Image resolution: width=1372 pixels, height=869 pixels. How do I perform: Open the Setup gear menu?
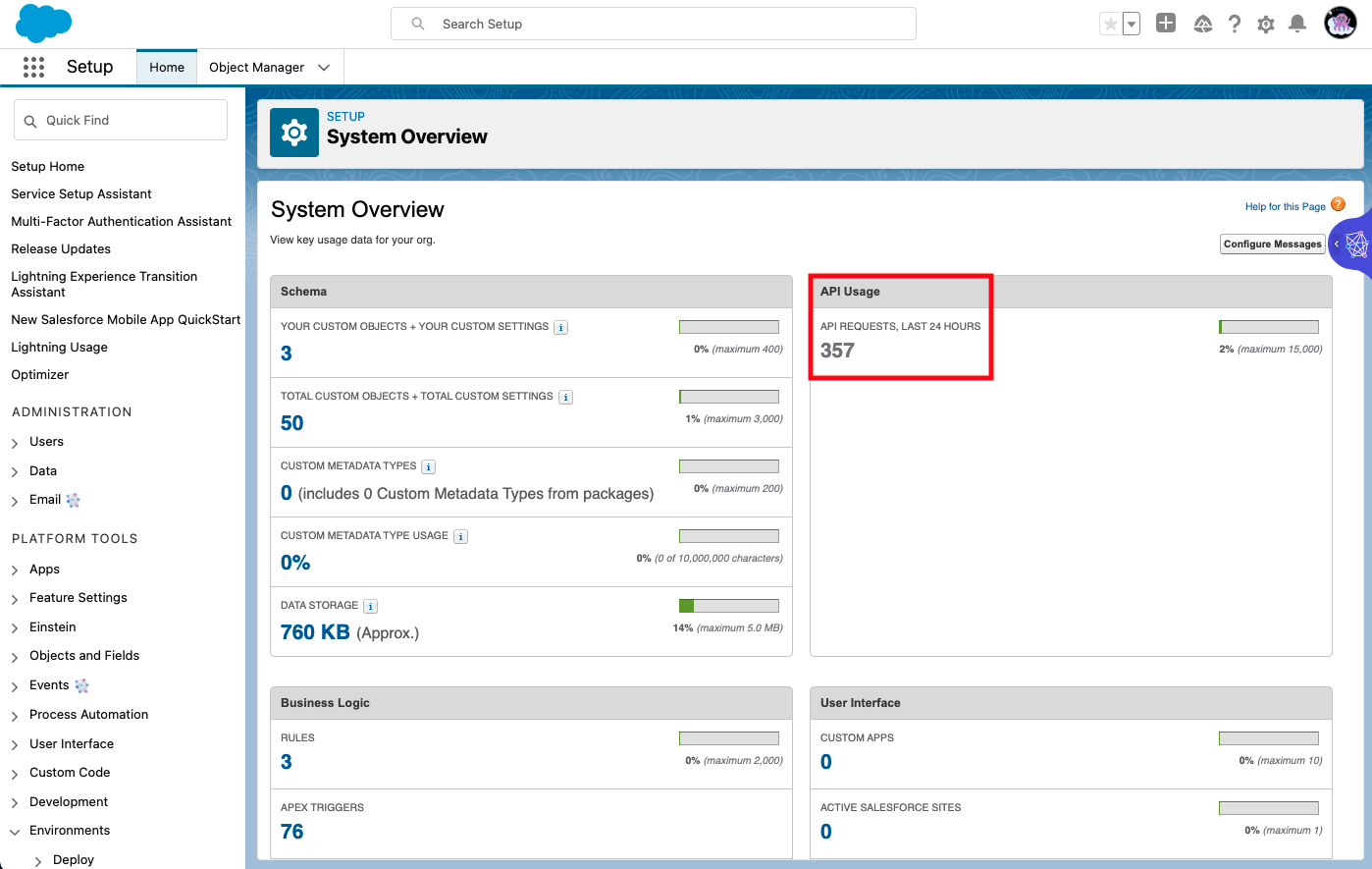pos(1266,24)
